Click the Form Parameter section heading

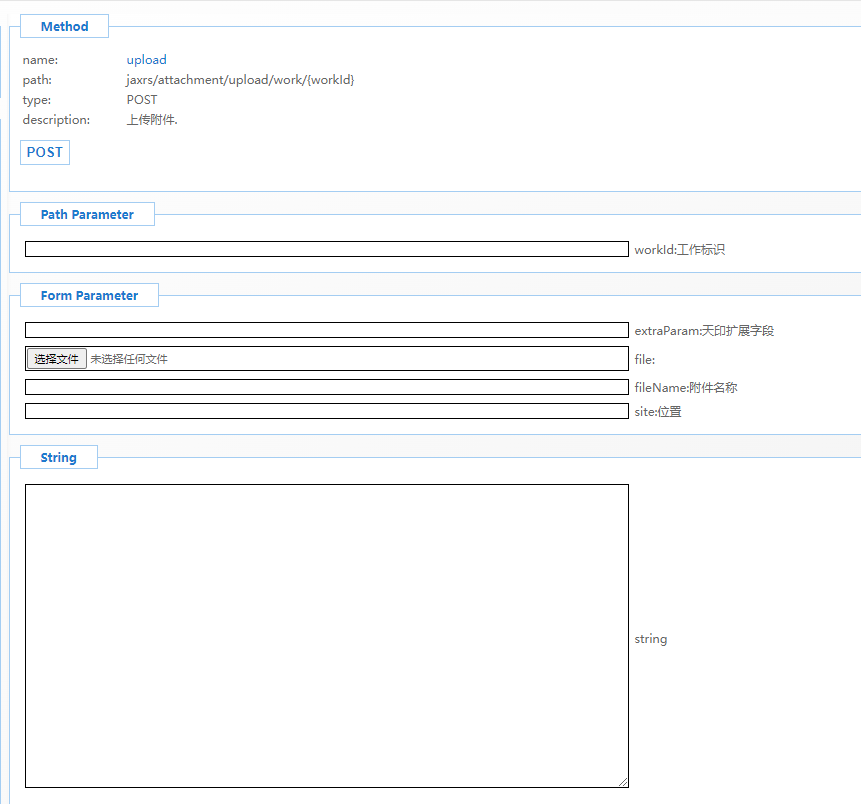(x=89, y=295)
